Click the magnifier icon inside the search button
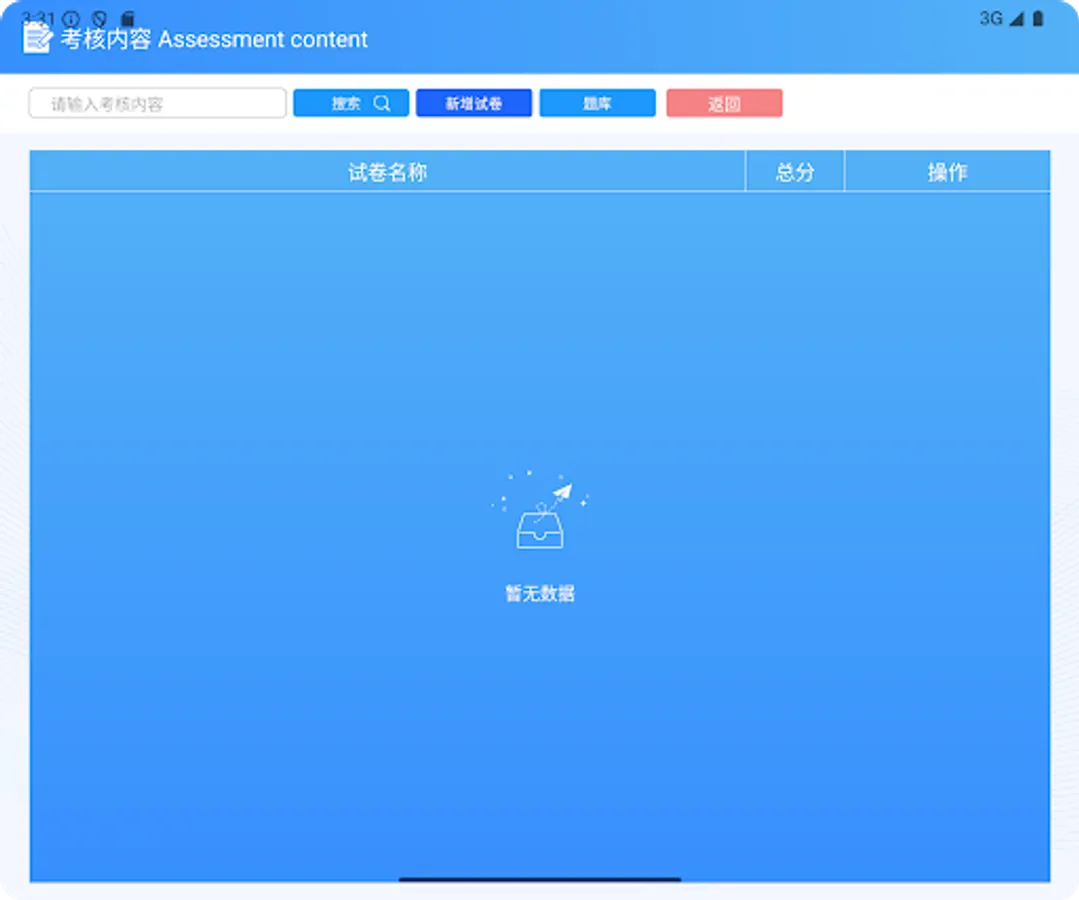The height and width of the screenshot is (900, 1079). [x=381, y=103]
